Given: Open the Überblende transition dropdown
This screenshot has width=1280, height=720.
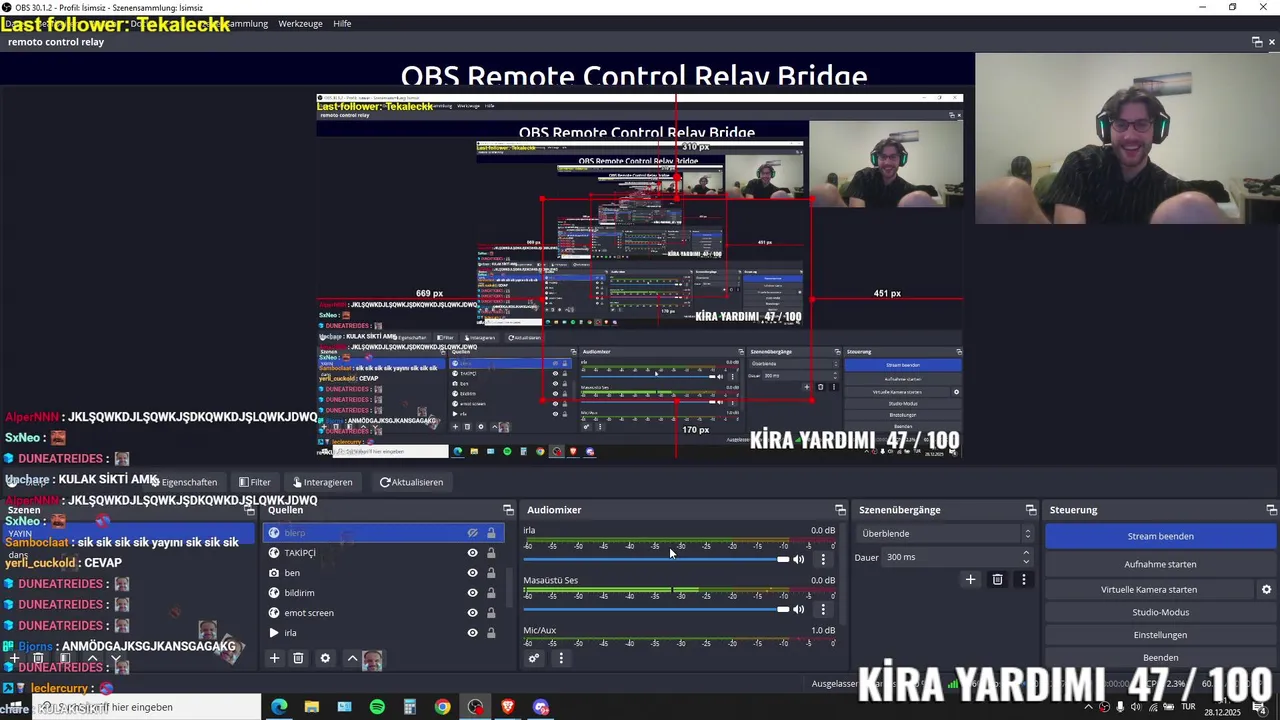Looking at the screenshot, I should [x=945, y=534].
